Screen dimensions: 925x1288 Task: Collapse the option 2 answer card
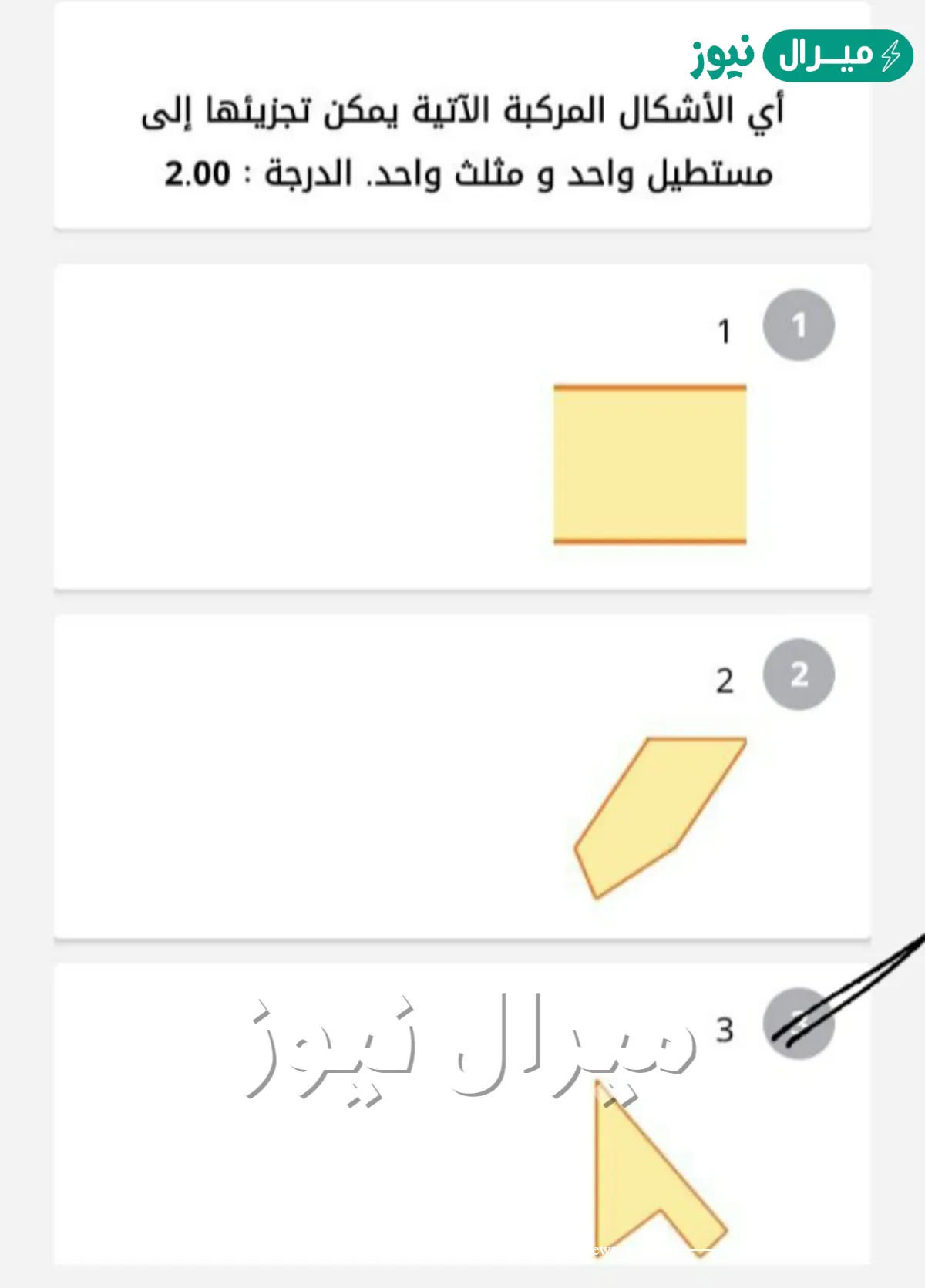[x=462, y=779]
